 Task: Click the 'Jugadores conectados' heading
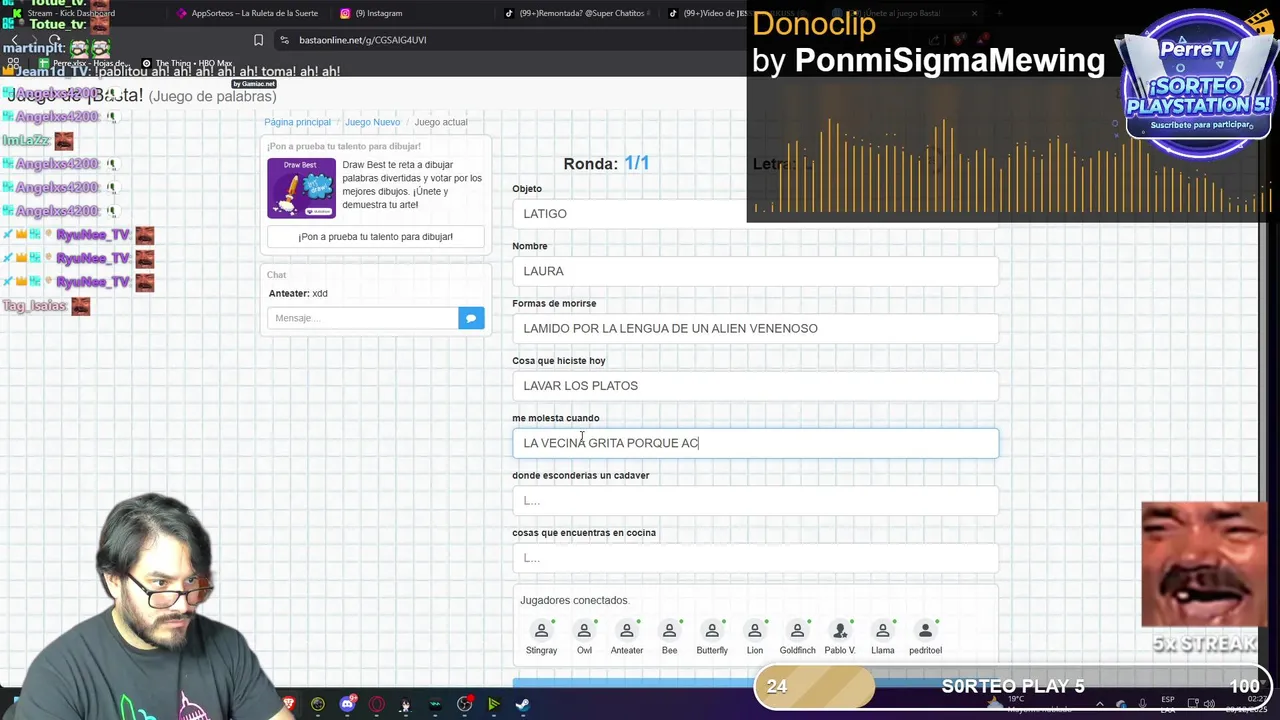click(x=574, y=600)
